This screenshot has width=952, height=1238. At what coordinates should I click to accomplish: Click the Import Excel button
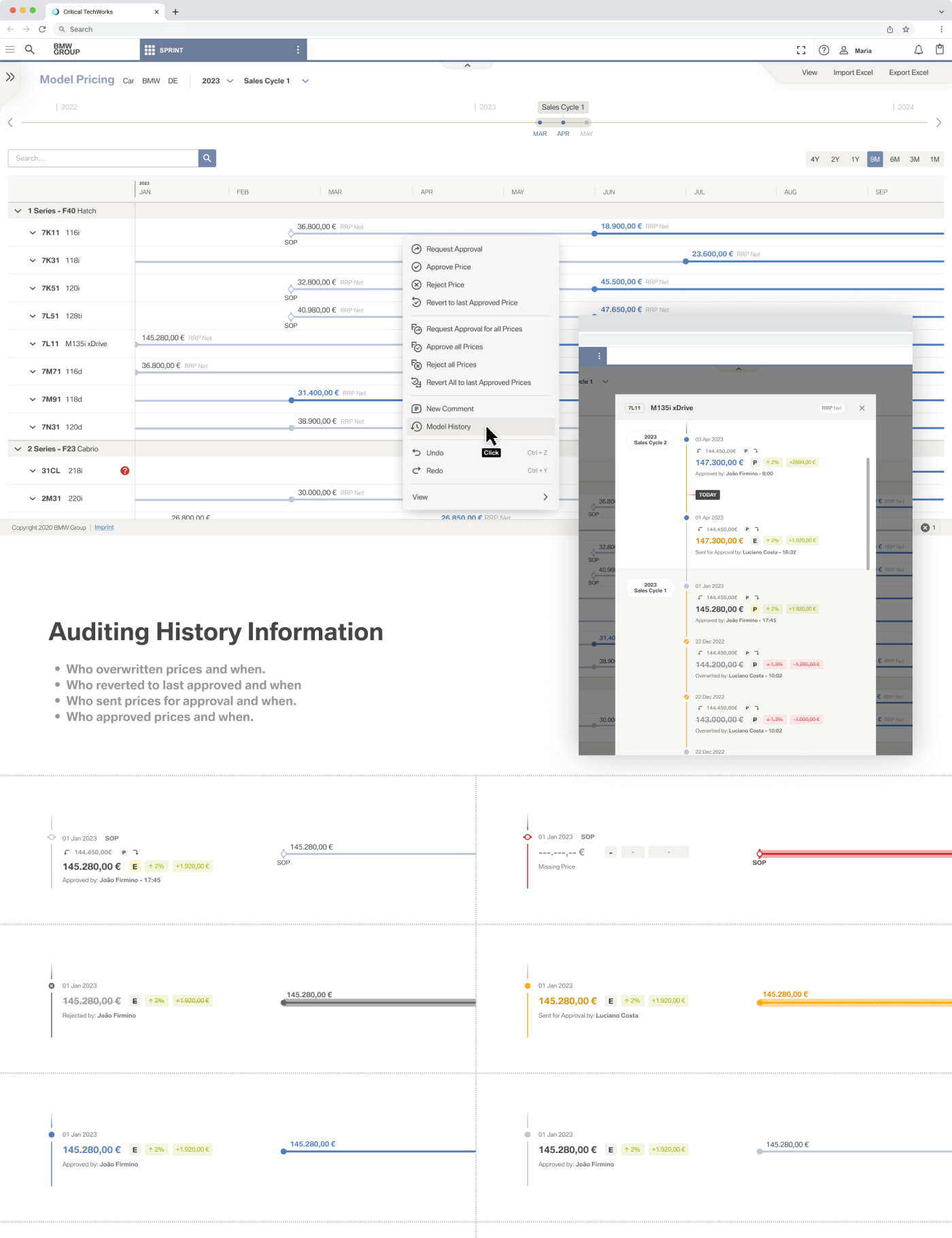pos(853,73)
